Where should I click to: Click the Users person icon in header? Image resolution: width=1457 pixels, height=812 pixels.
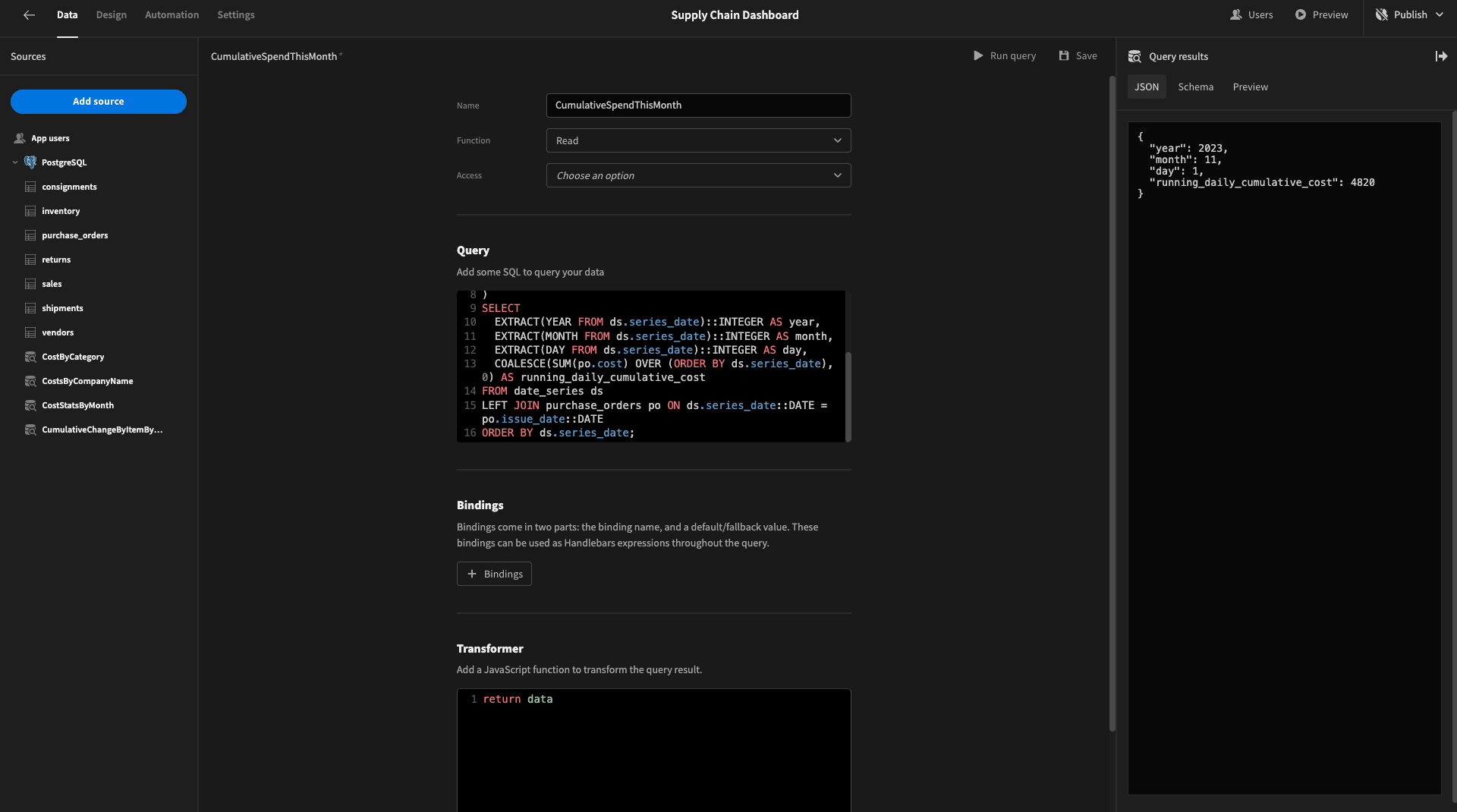point(1235,14)
